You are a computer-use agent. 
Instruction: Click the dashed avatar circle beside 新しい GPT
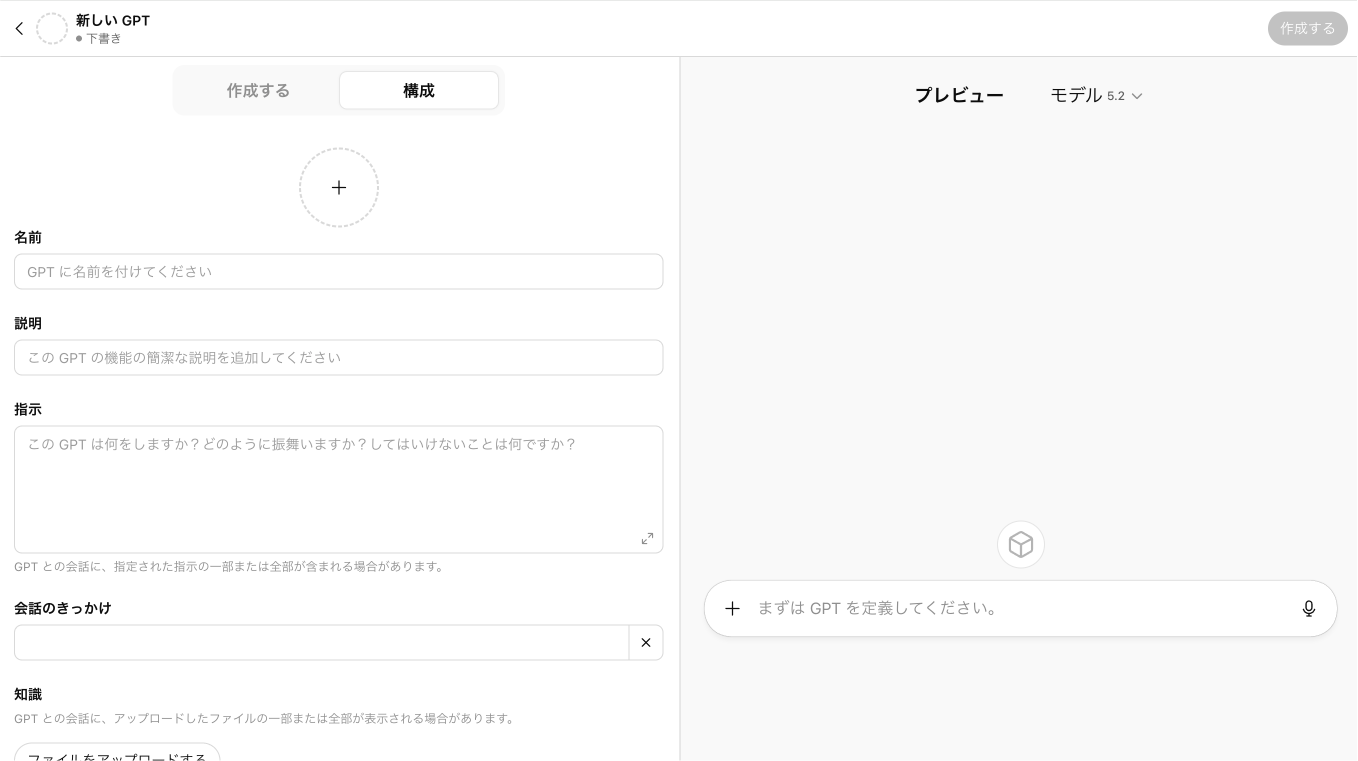[52, 29]
